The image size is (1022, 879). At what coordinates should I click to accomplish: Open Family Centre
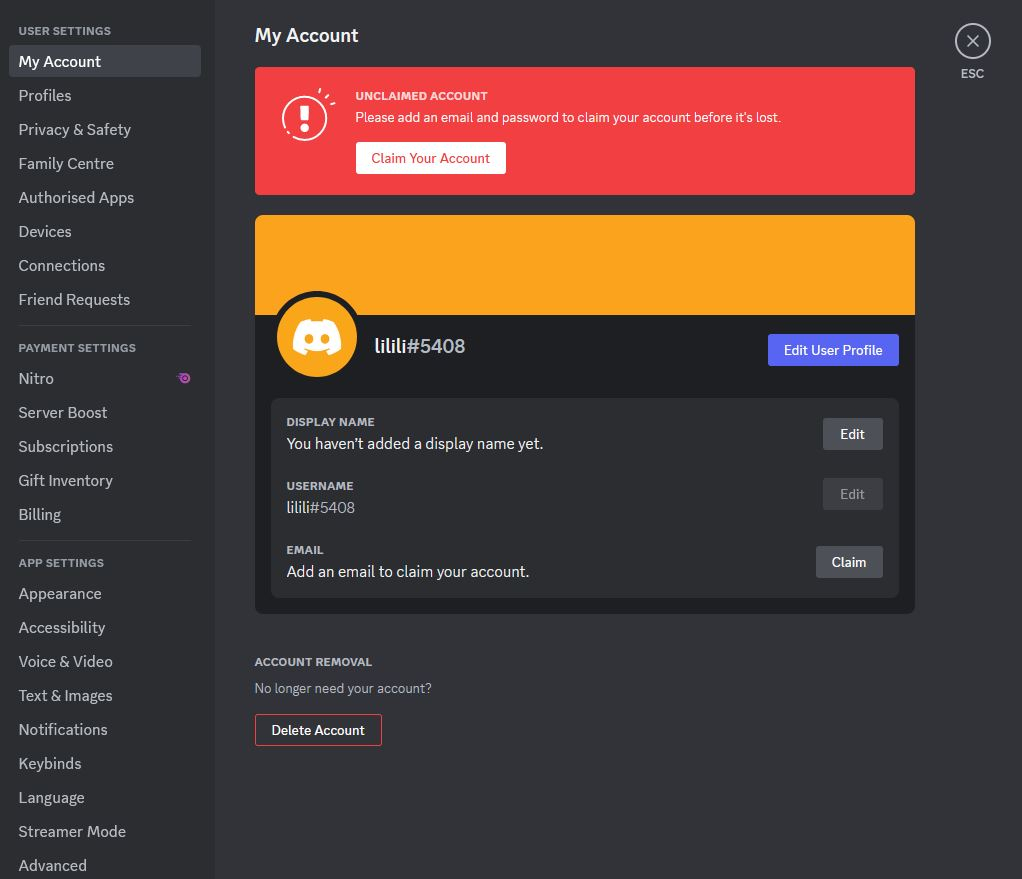(x=105, y=163)
